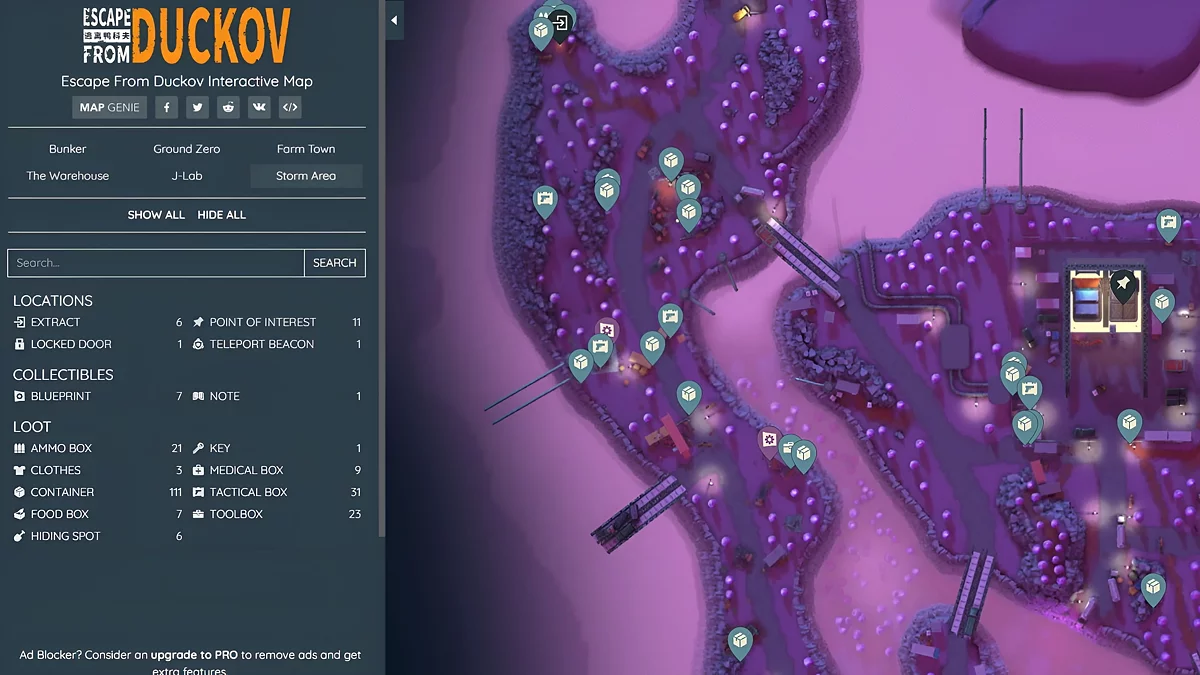The image size is (1200, 675).
Task: Select the extract marker on the map
Action: (x=561, y=20)
